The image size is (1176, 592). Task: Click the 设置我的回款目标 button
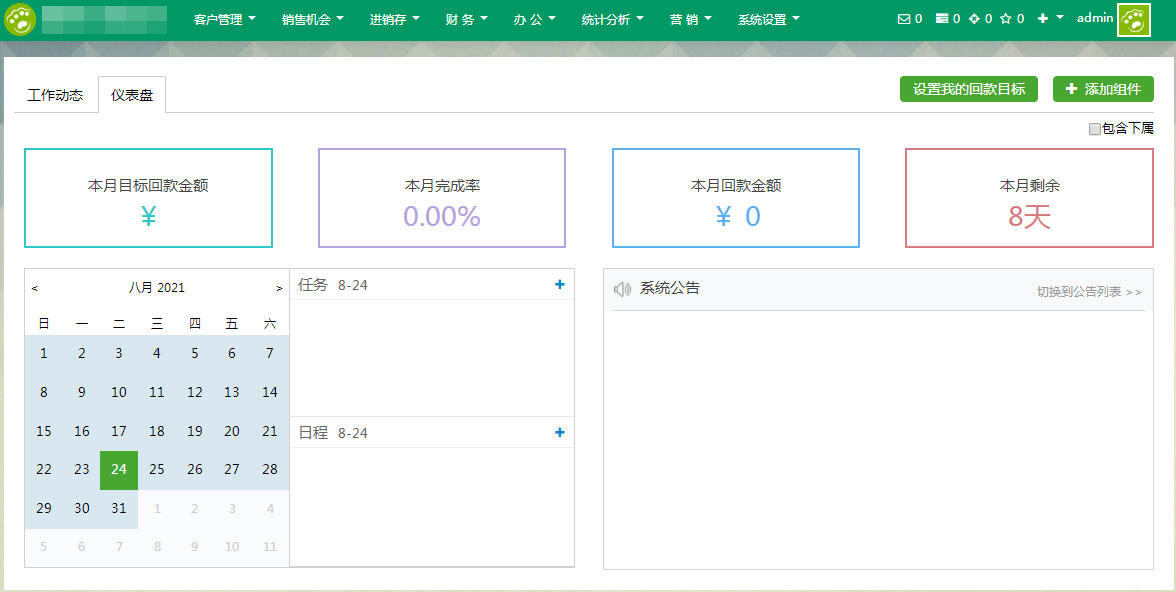(968, 89)
